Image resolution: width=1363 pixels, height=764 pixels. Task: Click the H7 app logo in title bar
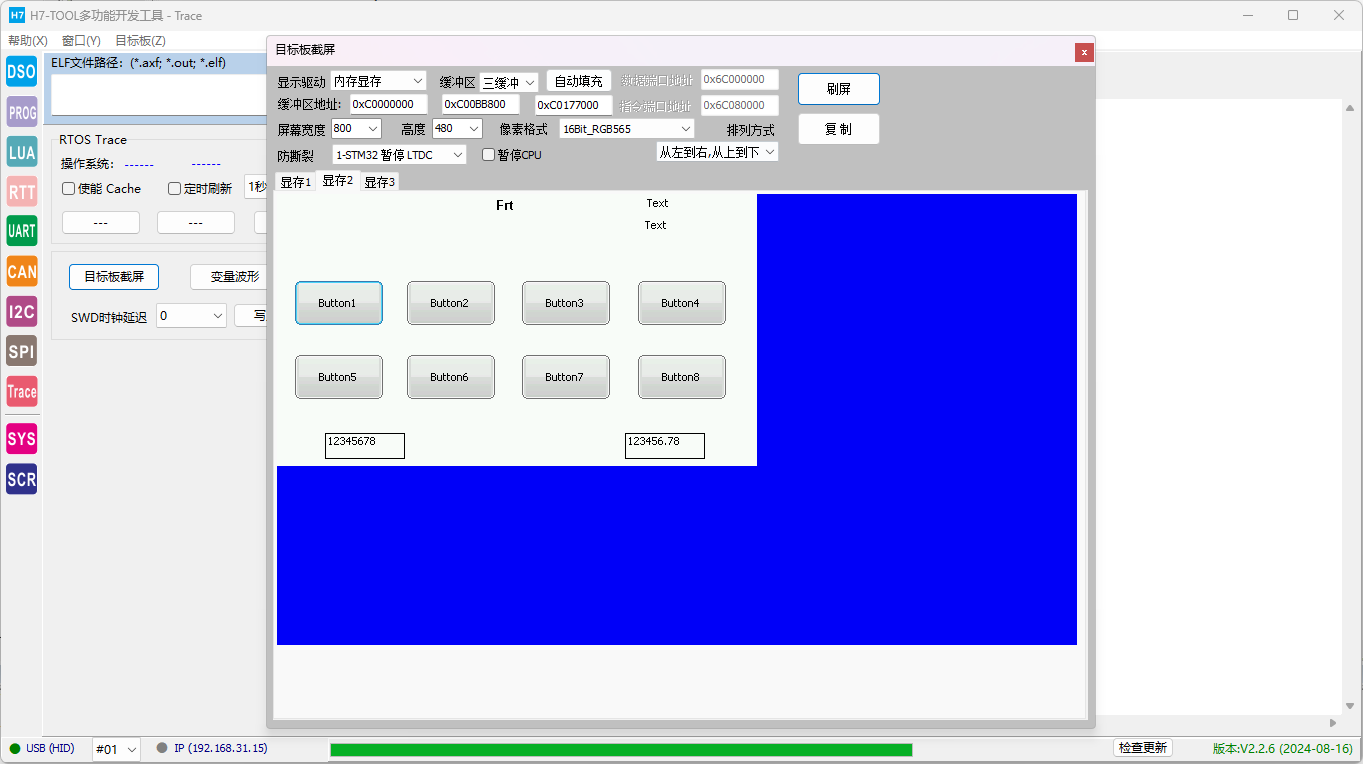click(x=16, y=15)
